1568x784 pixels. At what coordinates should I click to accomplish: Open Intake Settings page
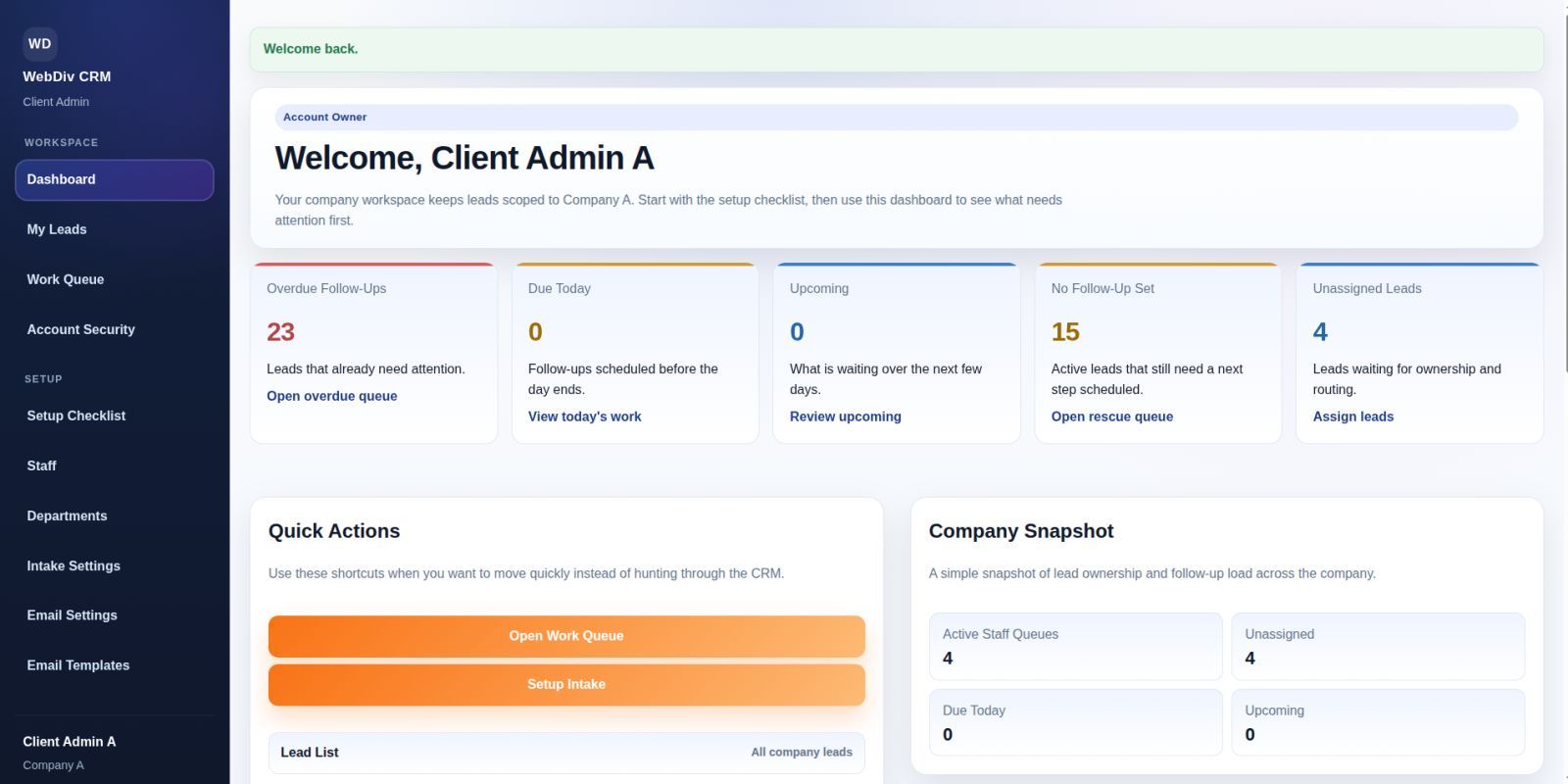point(115,565)
